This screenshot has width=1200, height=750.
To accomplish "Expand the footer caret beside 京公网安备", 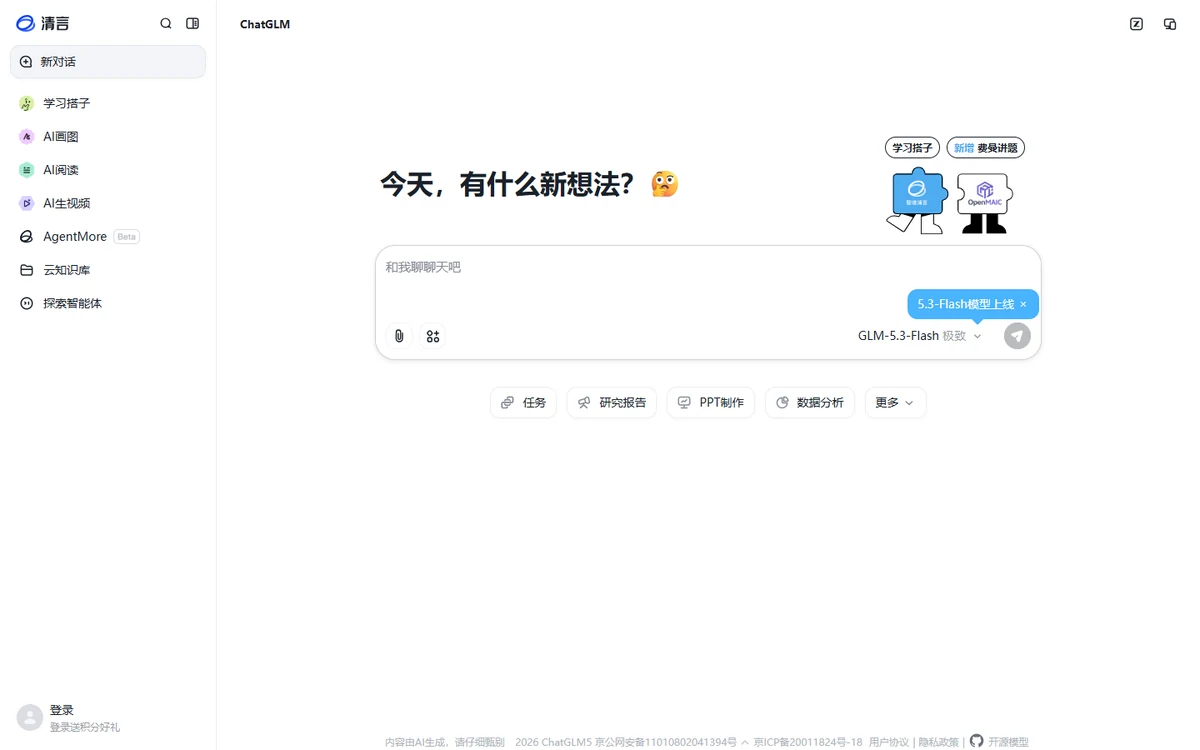I will click(x=745, y=742).
